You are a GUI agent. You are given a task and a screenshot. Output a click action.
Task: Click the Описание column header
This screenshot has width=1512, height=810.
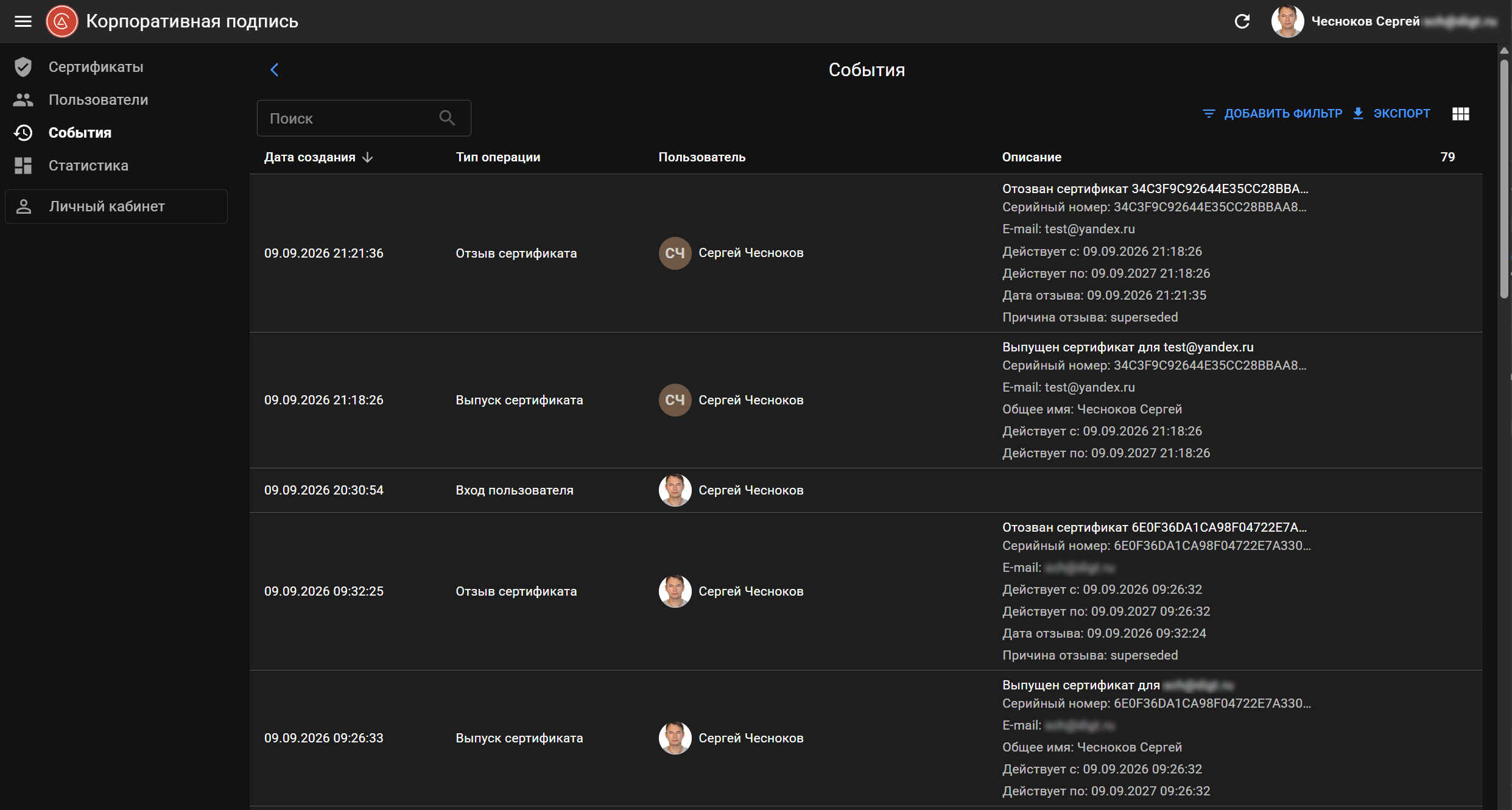tap(1032, 157)
